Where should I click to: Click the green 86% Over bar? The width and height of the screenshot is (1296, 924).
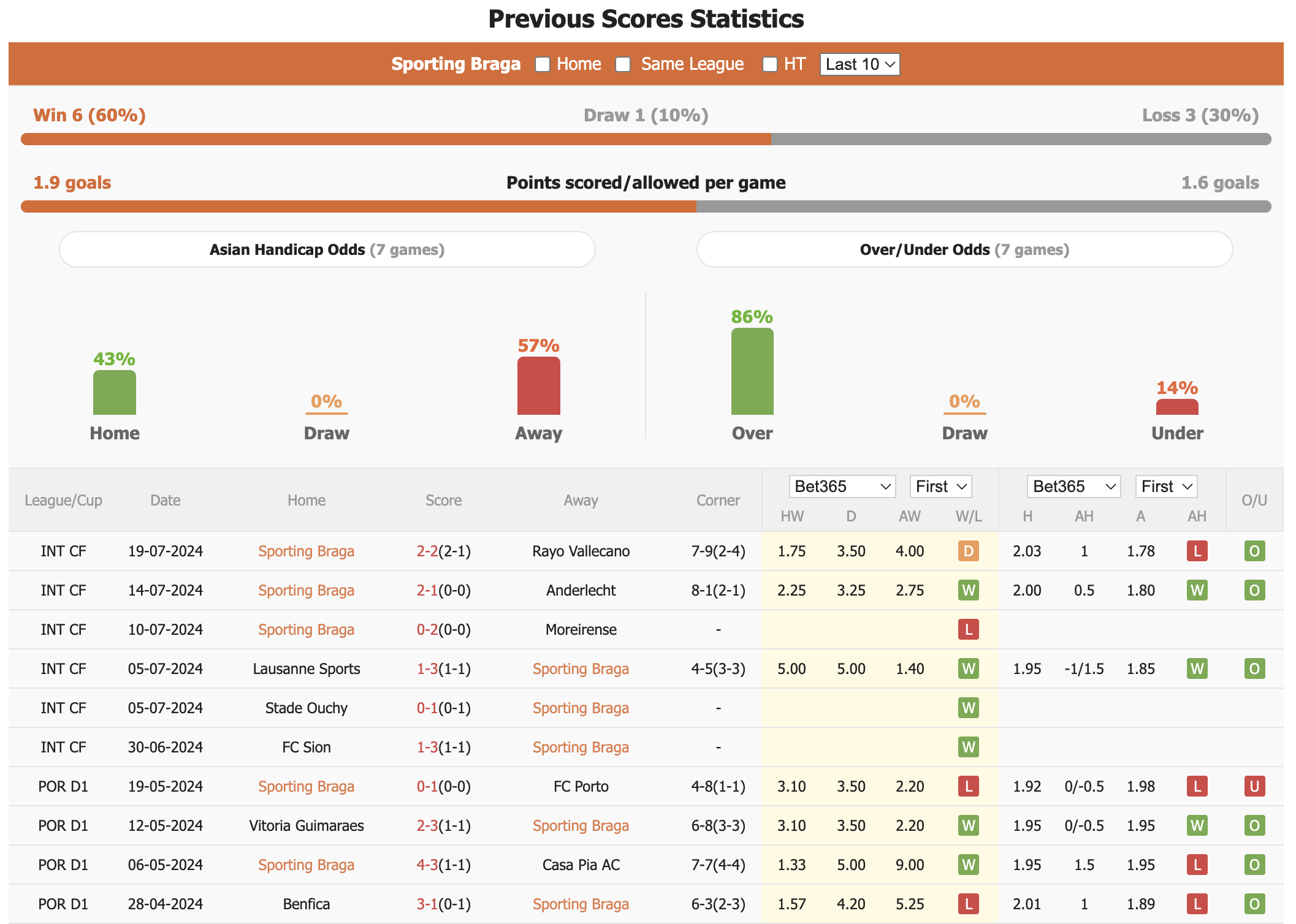752,371
